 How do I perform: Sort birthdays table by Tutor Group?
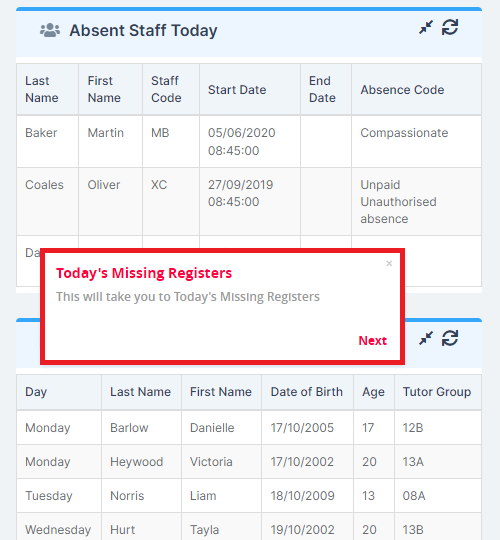tap(438, 392)
